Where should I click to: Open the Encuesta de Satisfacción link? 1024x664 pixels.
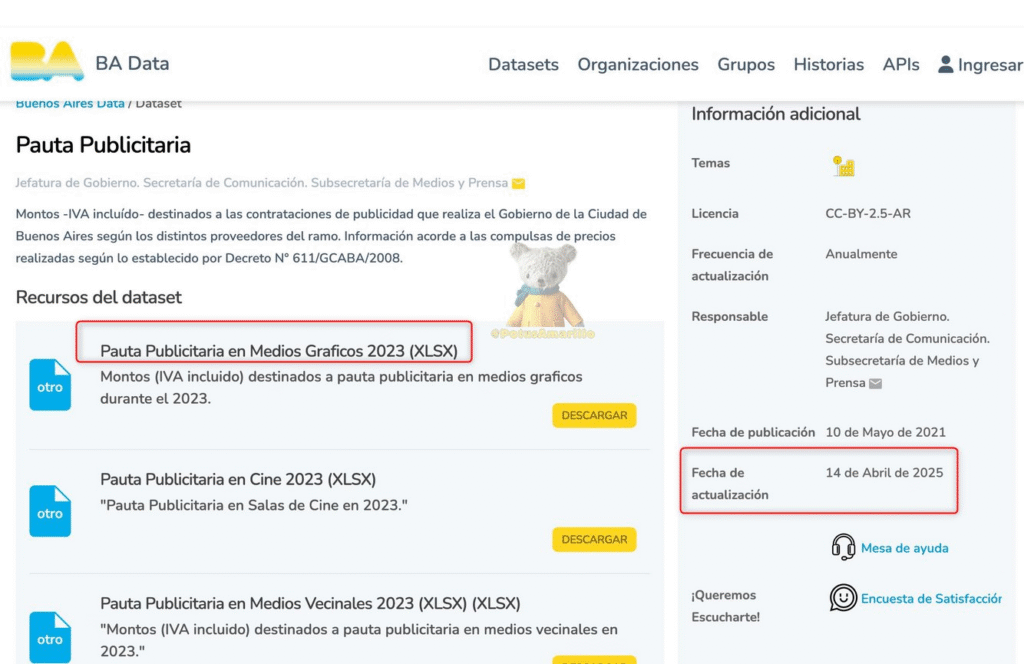pyautogui.click(x=931, y=599)
